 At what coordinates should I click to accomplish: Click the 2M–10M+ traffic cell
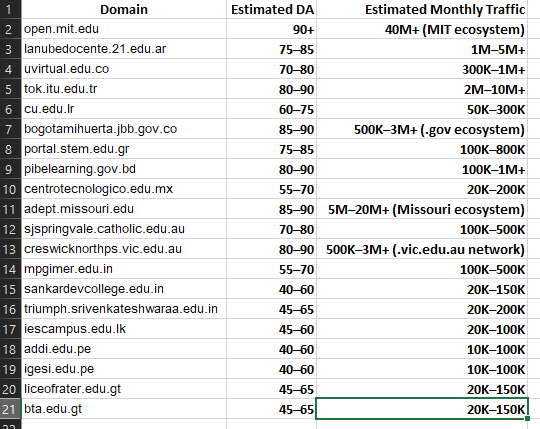coord(422,89)
